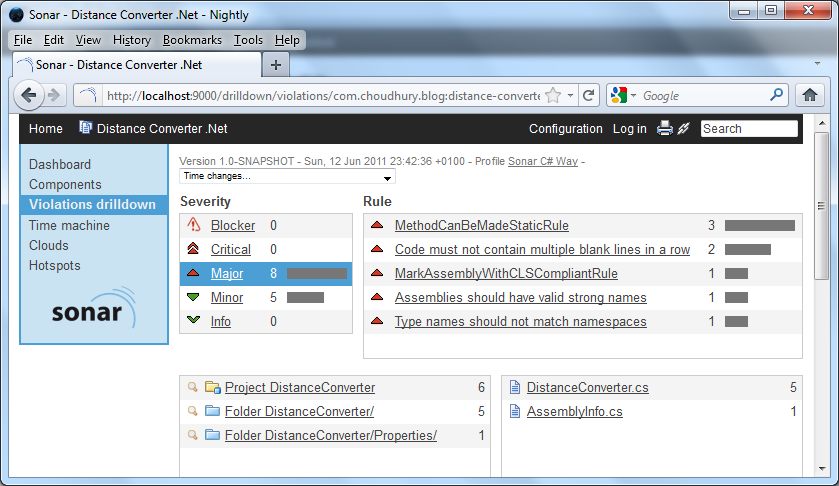The image size is (839, 486).
Task: Click the Log in link
Action: coord(629,128)
